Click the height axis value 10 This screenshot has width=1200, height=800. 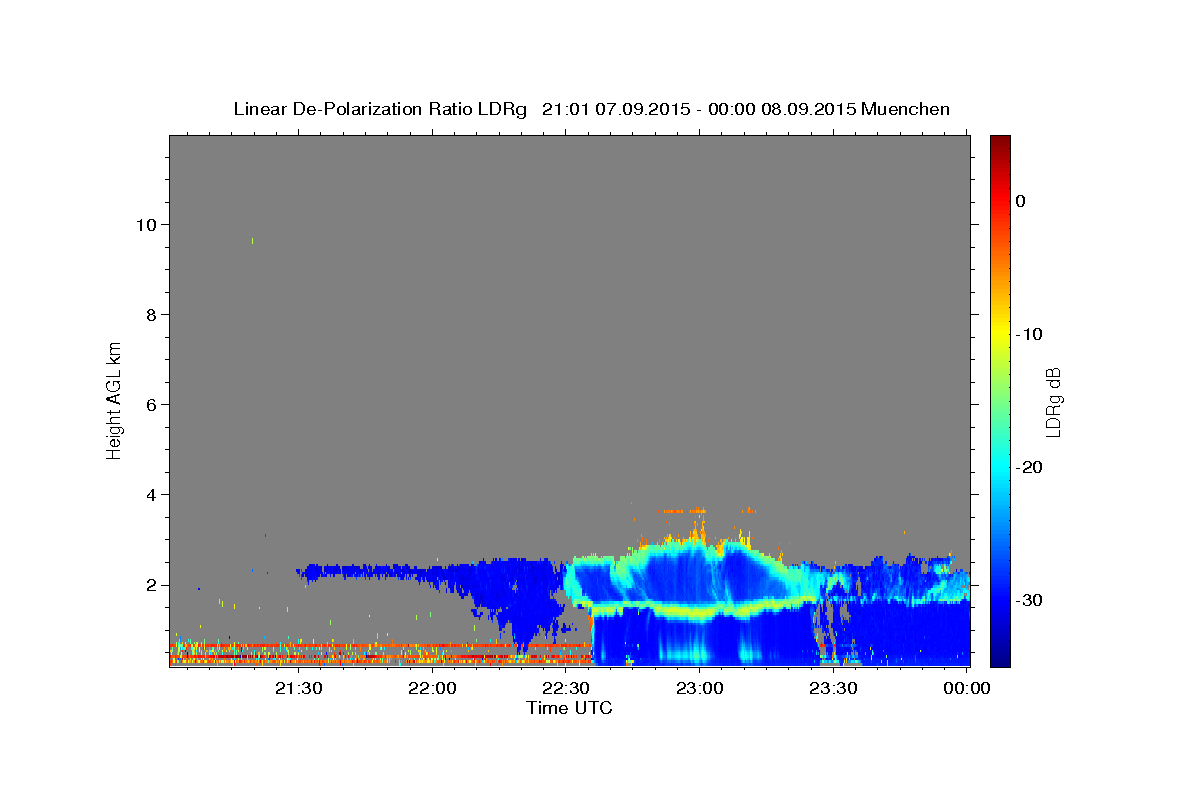145,224
